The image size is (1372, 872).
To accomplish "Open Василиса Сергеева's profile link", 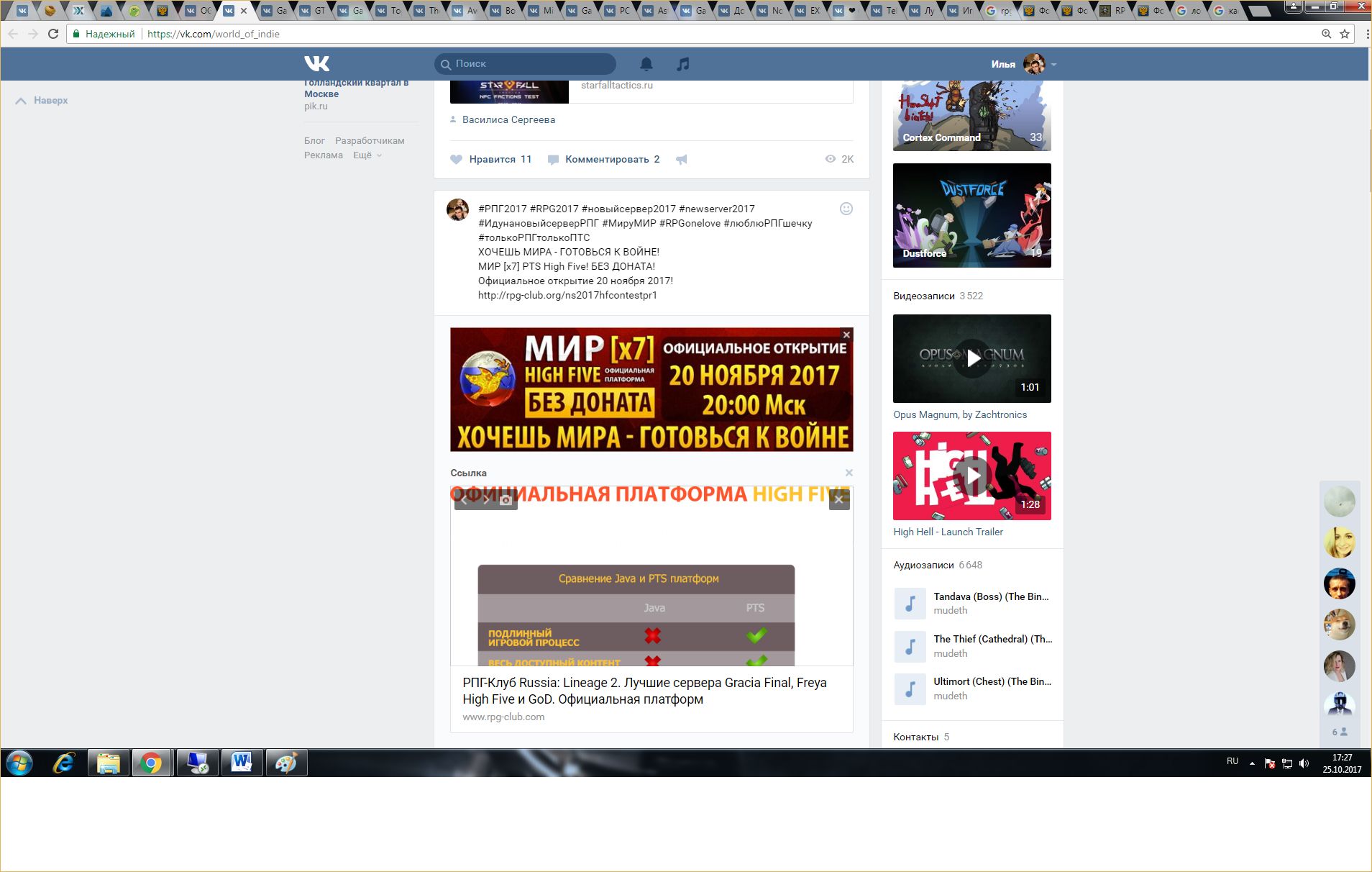I will coord(508,120).
